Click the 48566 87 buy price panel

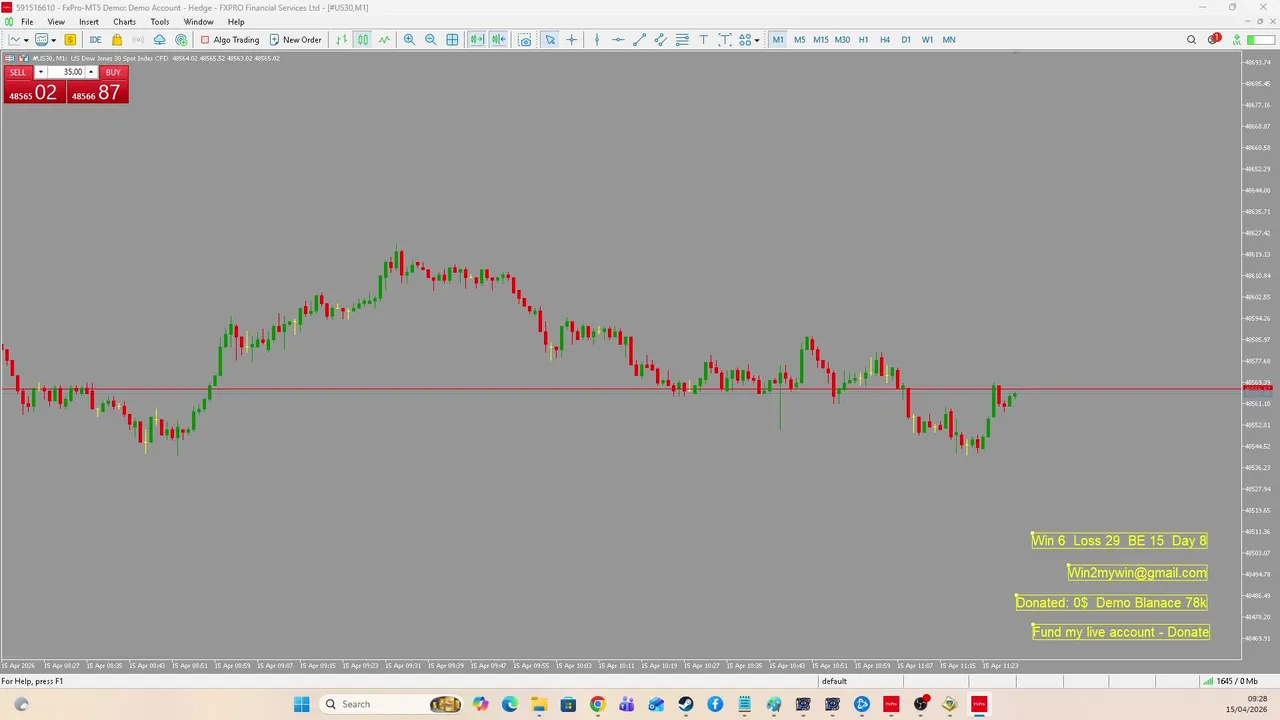click(x=97, y=92)
